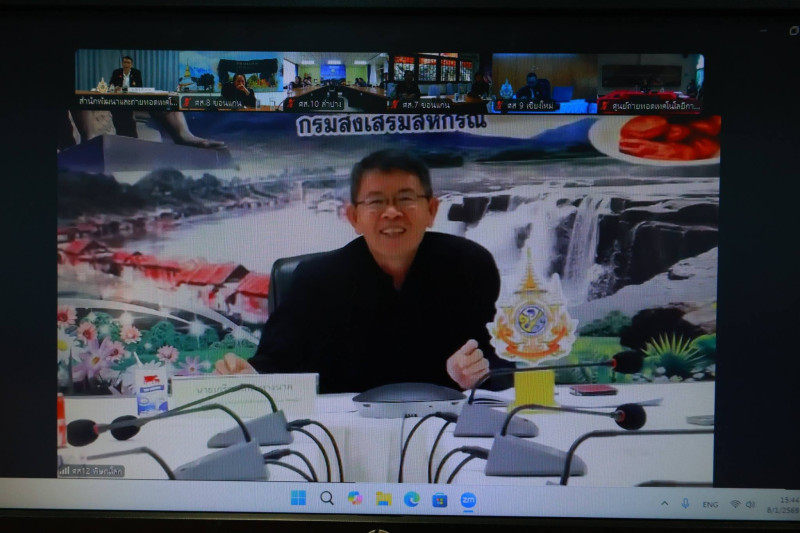Open Microsoft Store from taskbar

pyautogui.click(x=439, y=499)
